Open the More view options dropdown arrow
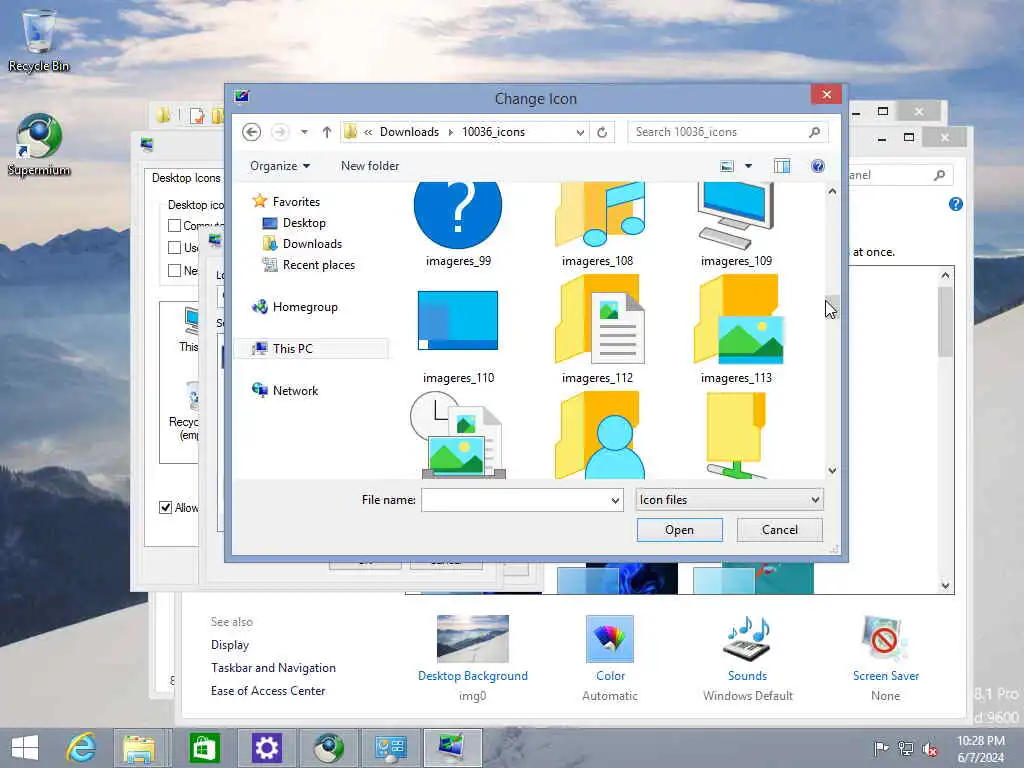1024x768 pixels. [x=748, y=166]
